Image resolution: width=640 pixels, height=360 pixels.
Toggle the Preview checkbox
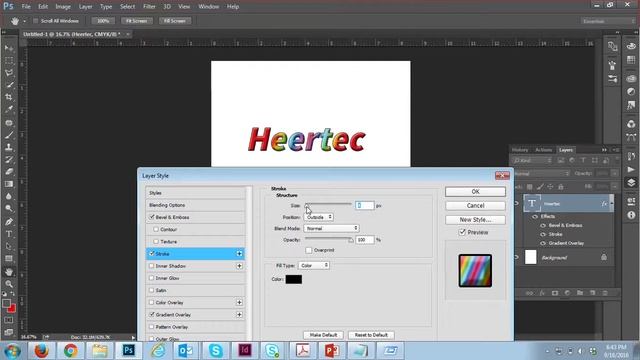tap(462, 232)
